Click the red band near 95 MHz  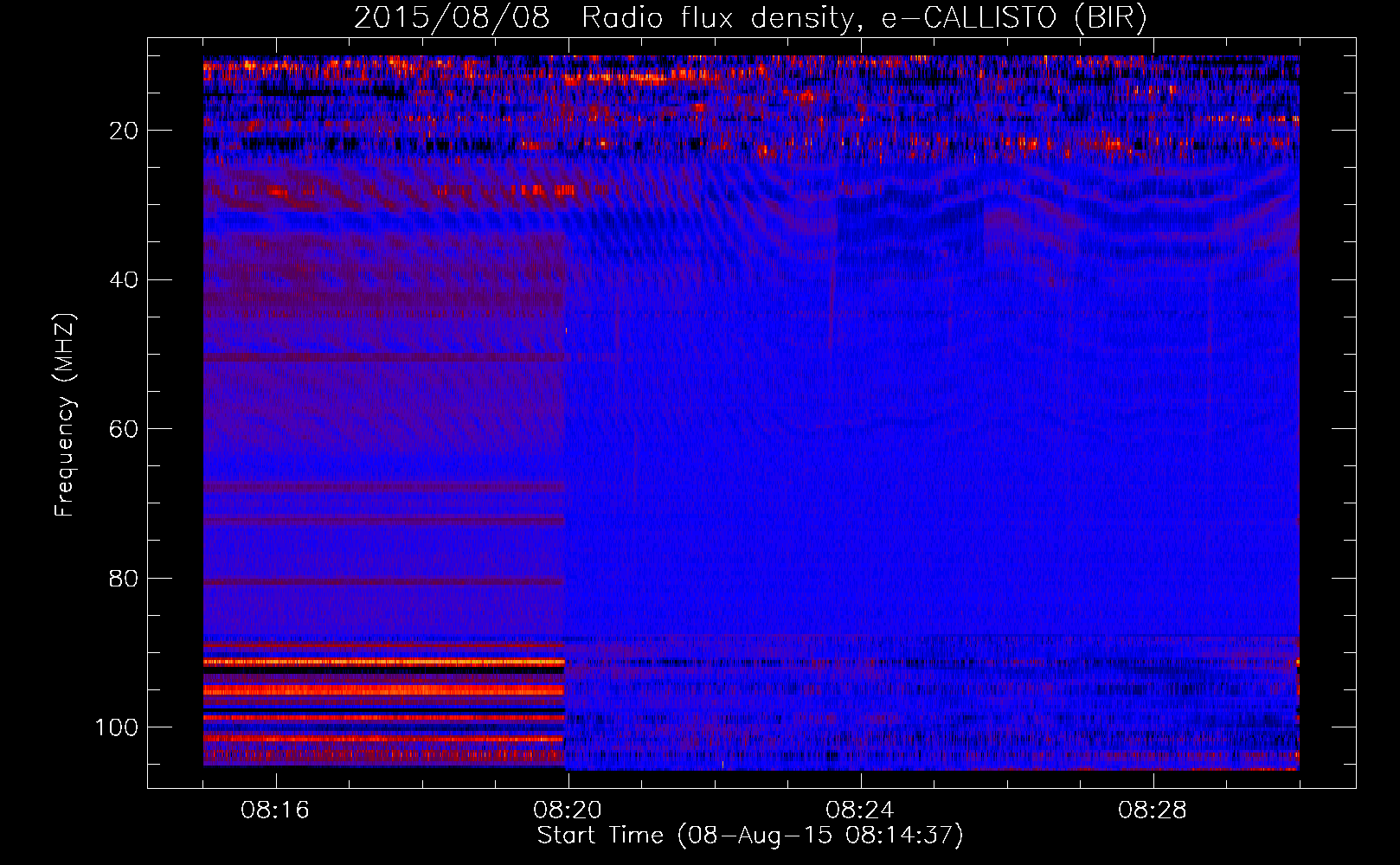384,690
